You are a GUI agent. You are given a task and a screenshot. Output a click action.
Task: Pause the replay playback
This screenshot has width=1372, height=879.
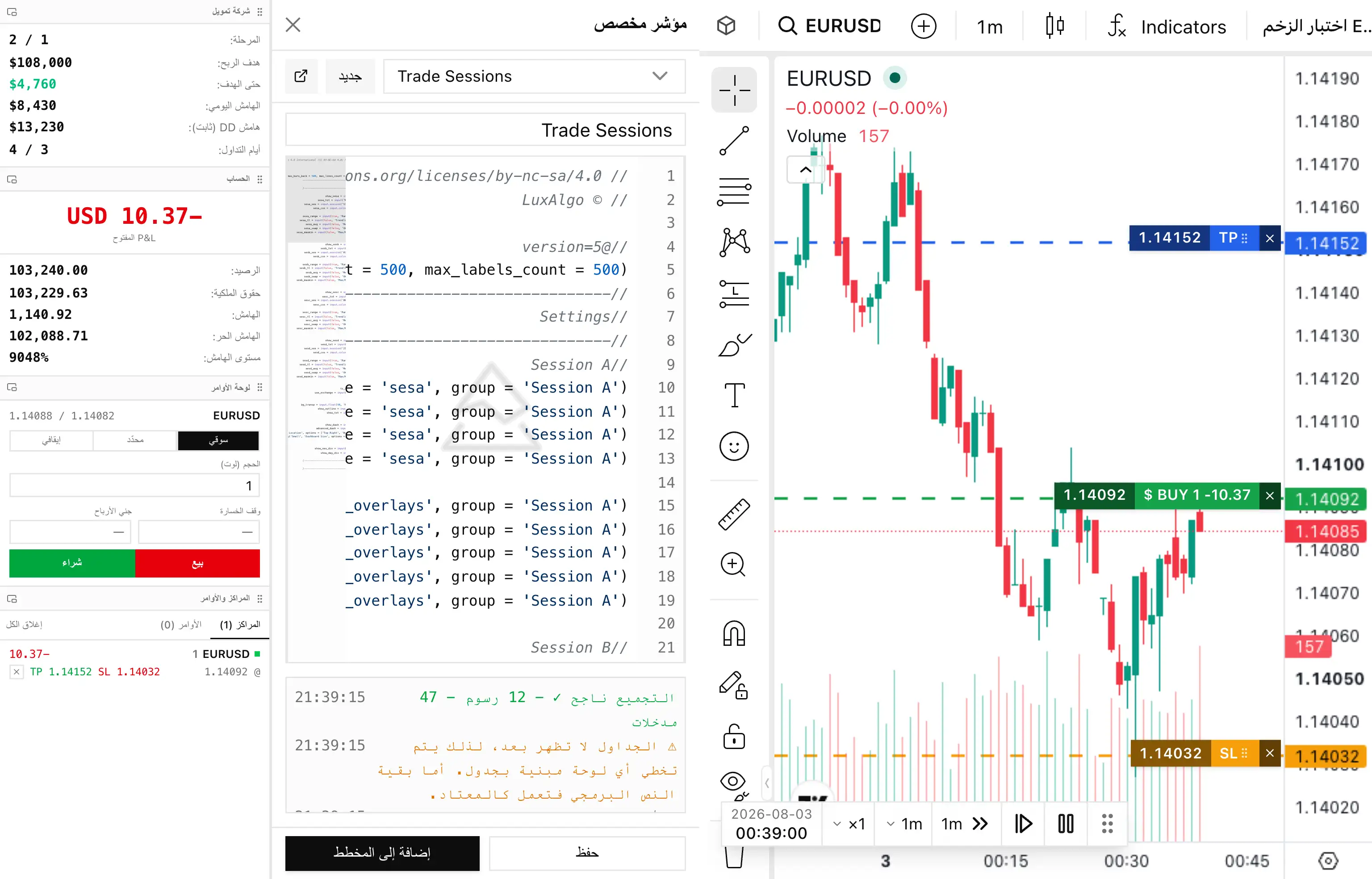click(x=1066, y=824)
